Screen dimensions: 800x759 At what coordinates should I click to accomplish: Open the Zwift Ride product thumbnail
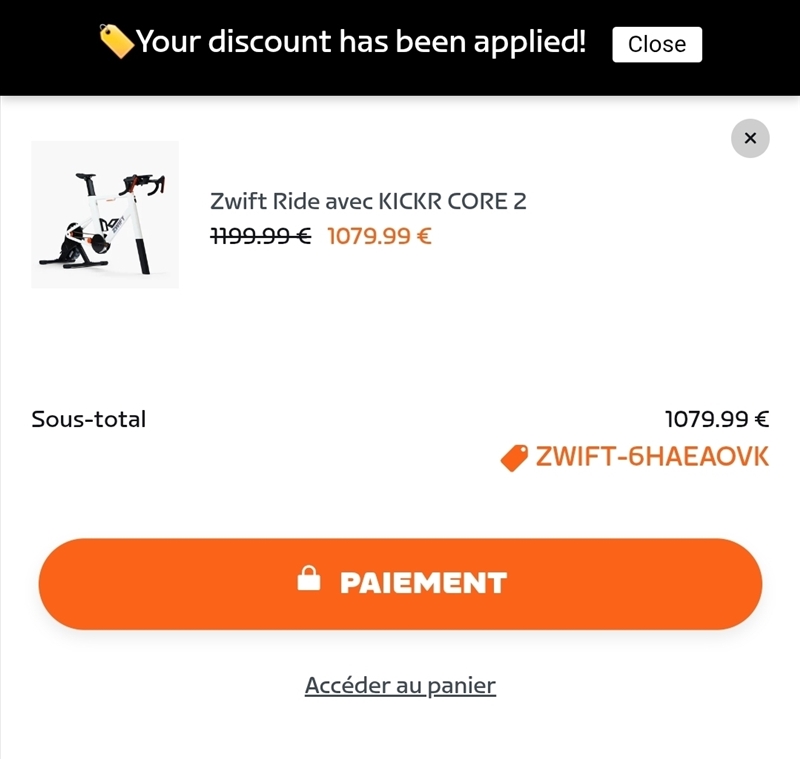(105, 214)
